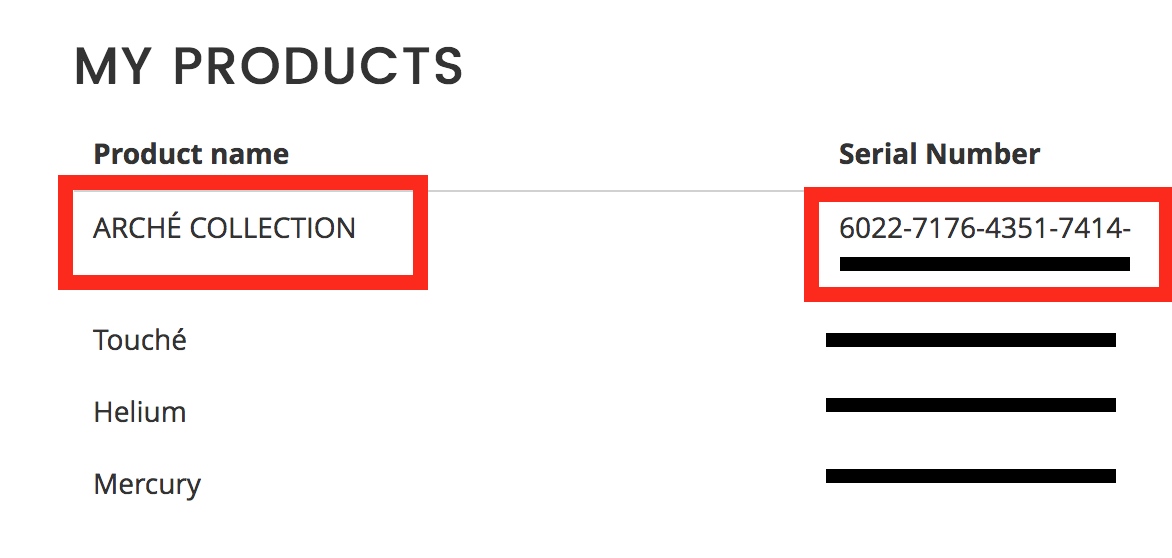The height and width of the screenshot is (558, 1172).
Task: Click the serial number starting with 6022
Action: 984,228
